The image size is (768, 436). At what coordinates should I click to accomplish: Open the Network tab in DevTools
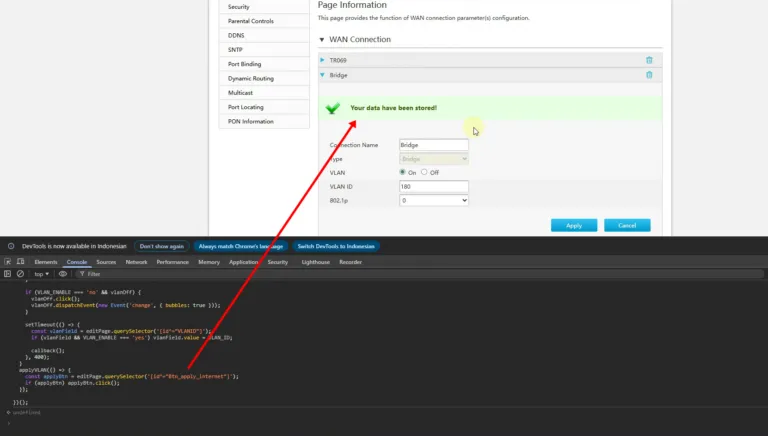click(x=136, y=262)
